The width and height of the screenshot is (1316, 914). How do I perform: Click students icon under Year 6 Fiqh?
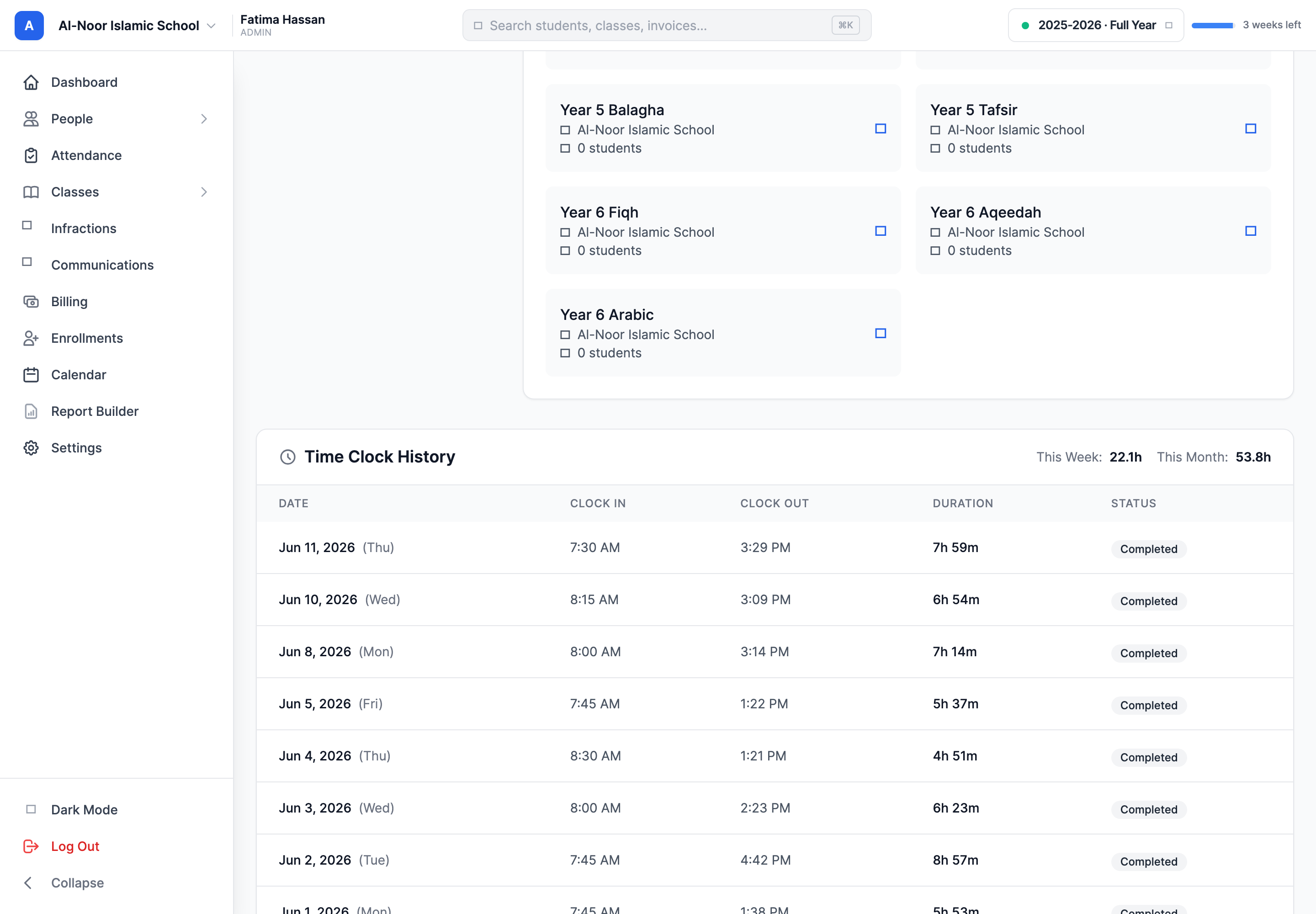[x=565, y=251]
